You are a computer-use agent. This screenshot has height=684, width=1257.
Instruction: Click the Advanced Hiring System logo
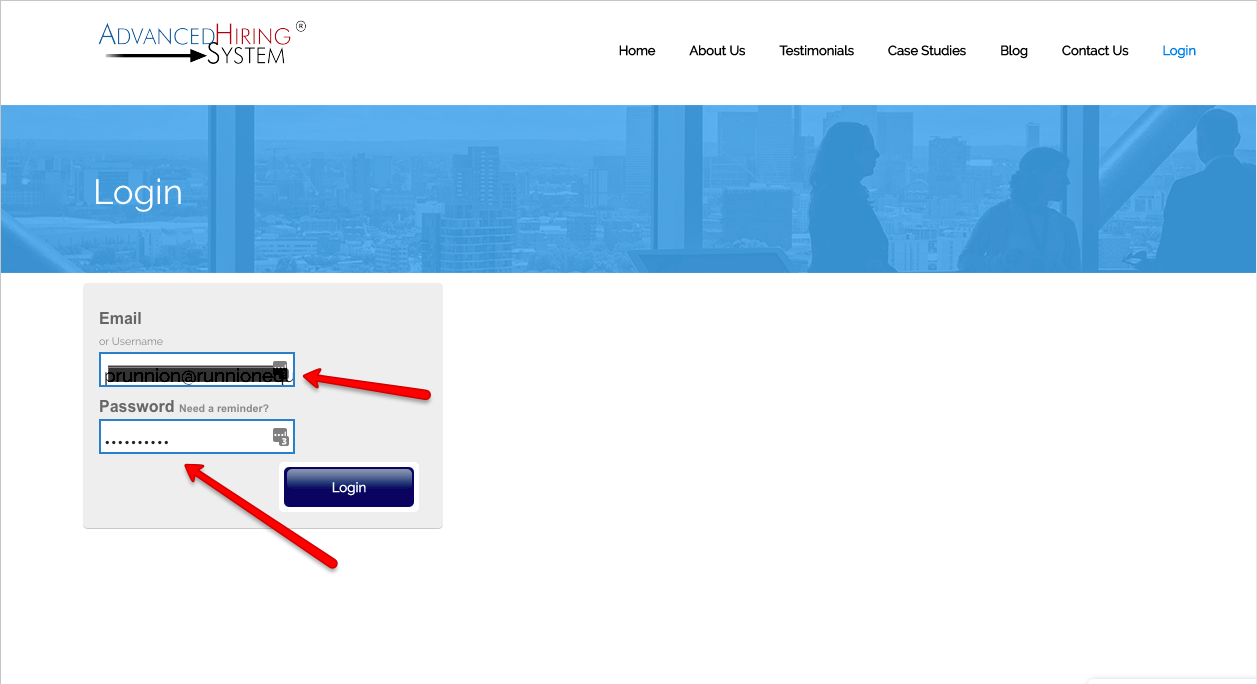[203, 43]
